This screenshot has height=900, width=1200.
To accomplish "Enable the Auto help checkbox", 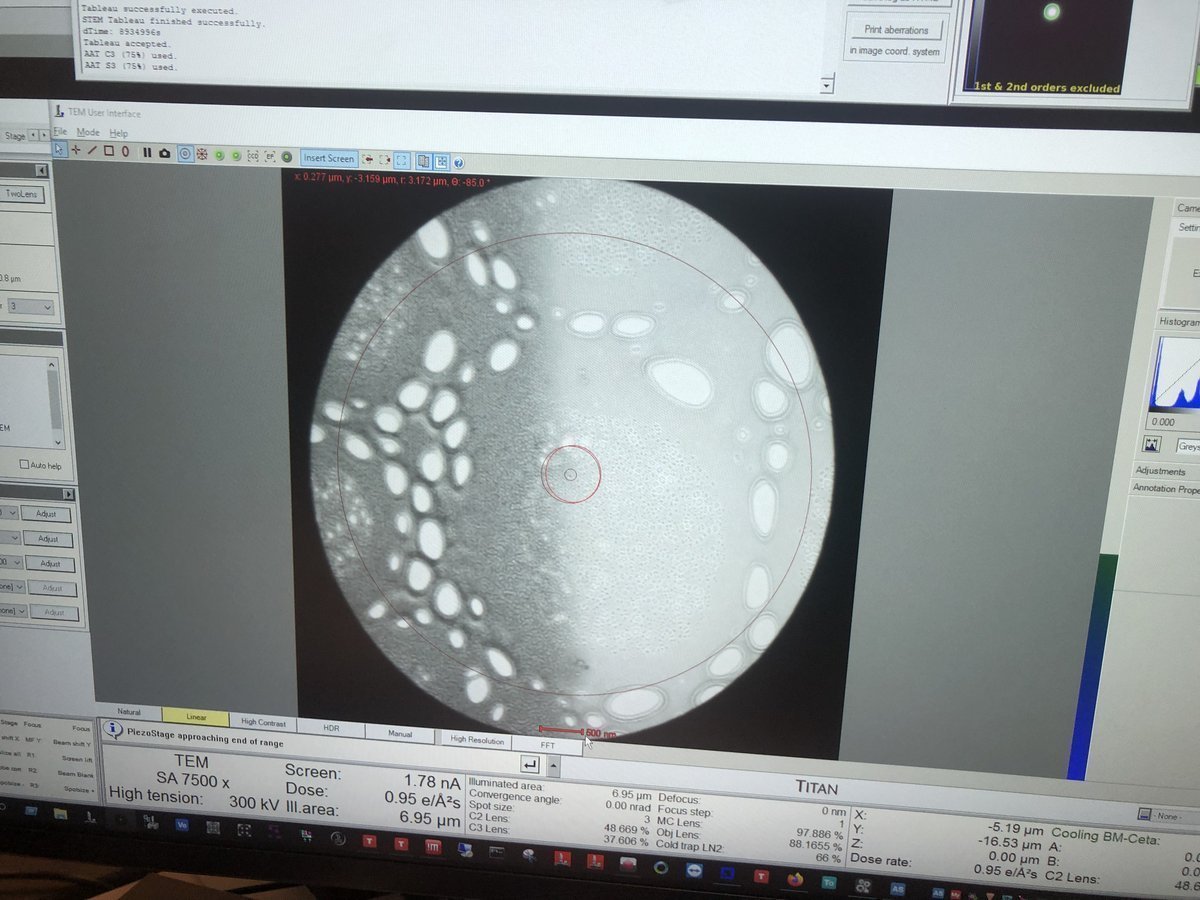I will pos(25,465).
